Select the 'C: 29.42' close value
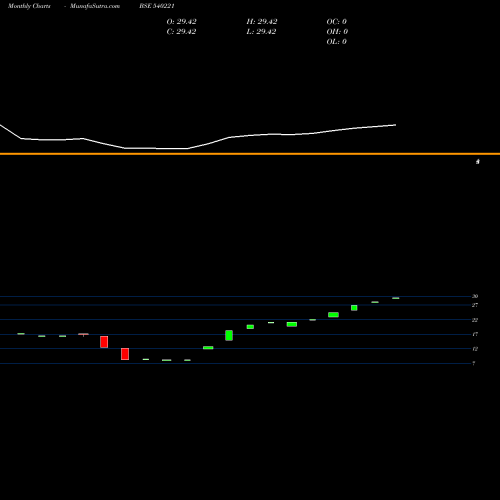The image size is (500, 500). point(181,32)
